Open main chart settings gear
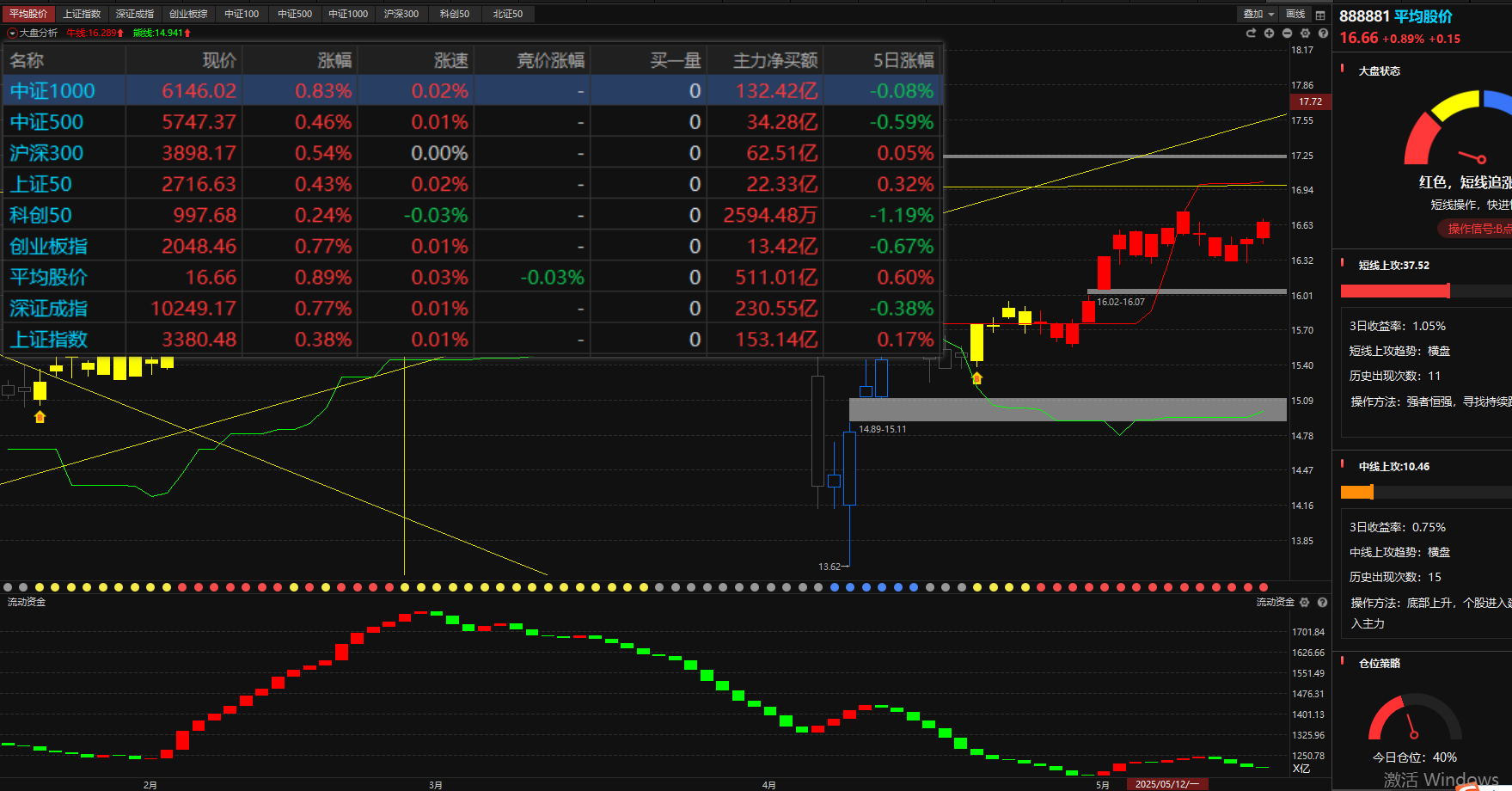 1305,33
